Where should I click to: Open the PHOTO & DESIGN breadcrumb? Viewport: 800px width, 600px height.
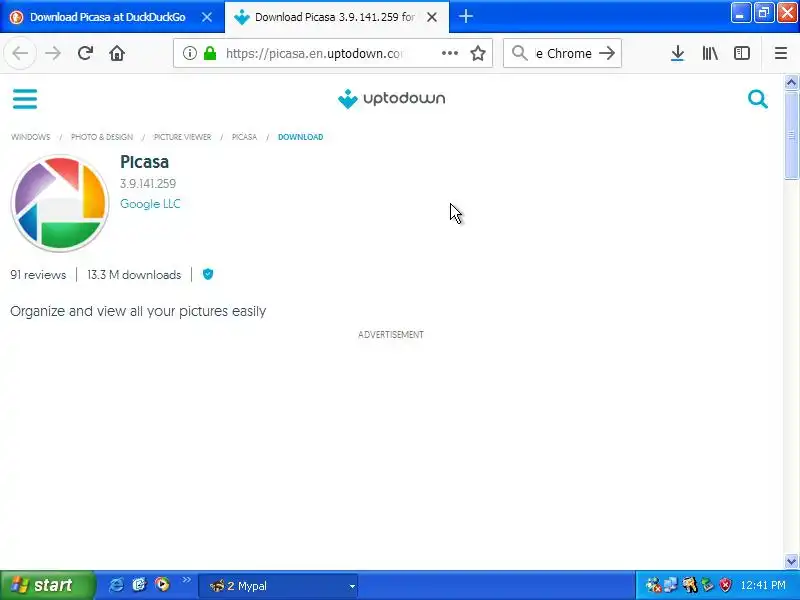102,137
